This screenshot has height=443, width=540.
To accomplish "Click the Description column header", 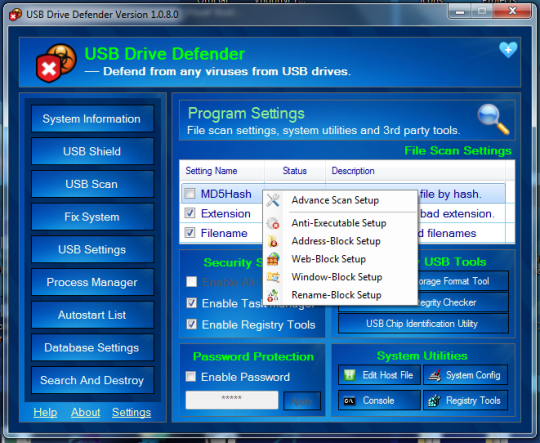I will pos(415,171).
